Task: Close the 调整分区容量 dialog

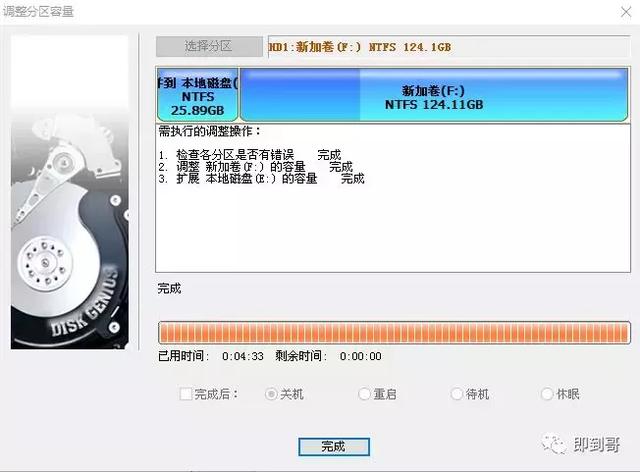Action: click(x=626, y=12)
